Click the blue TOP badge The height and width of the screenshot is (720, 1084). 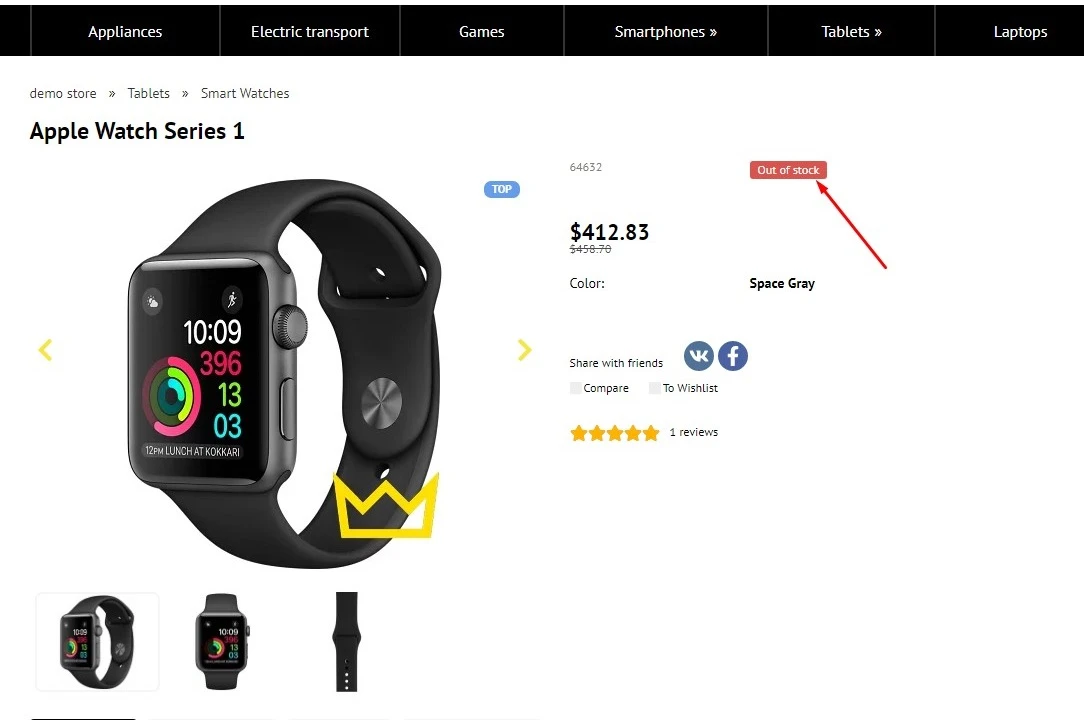pos(502,190)
